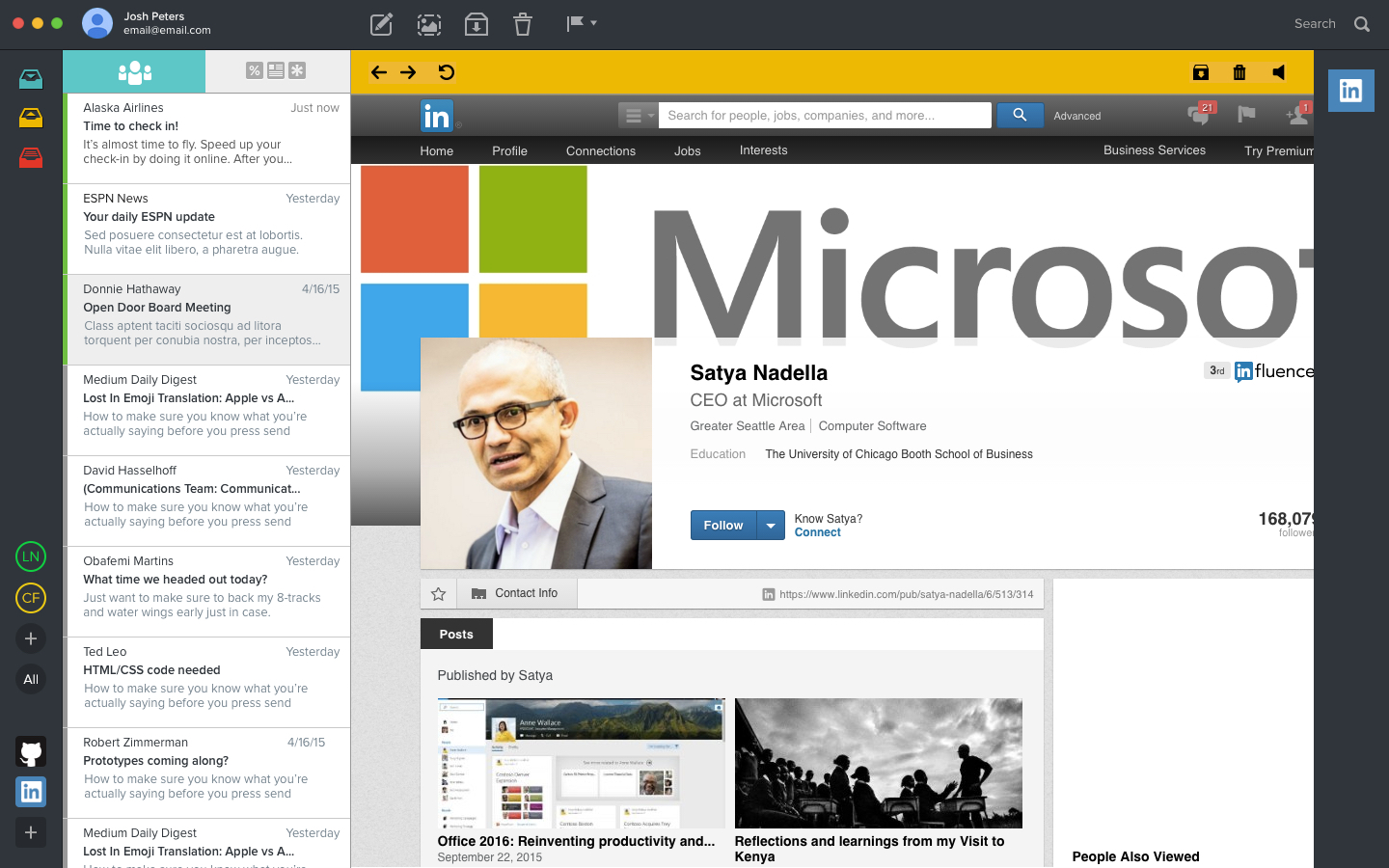This screenshot has width=1389, height=868.
Task: Archive via the yellow bar icon
Action: tap(1201, 72)
